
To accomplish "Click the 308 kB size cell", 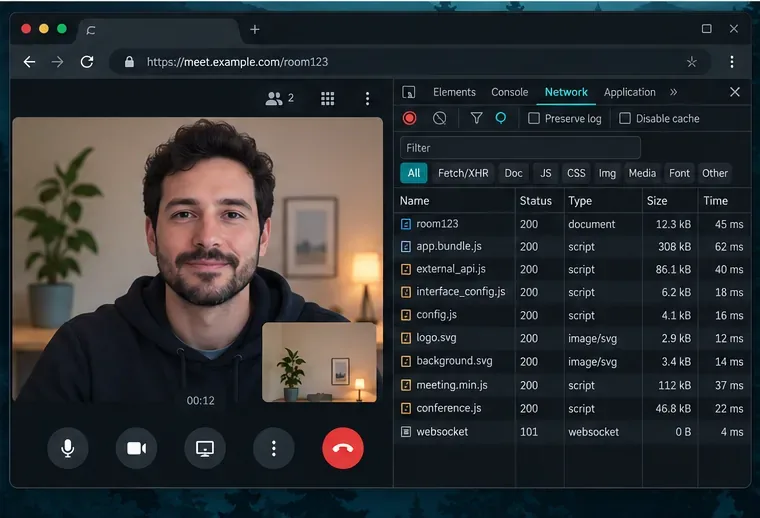I will 674,247.
